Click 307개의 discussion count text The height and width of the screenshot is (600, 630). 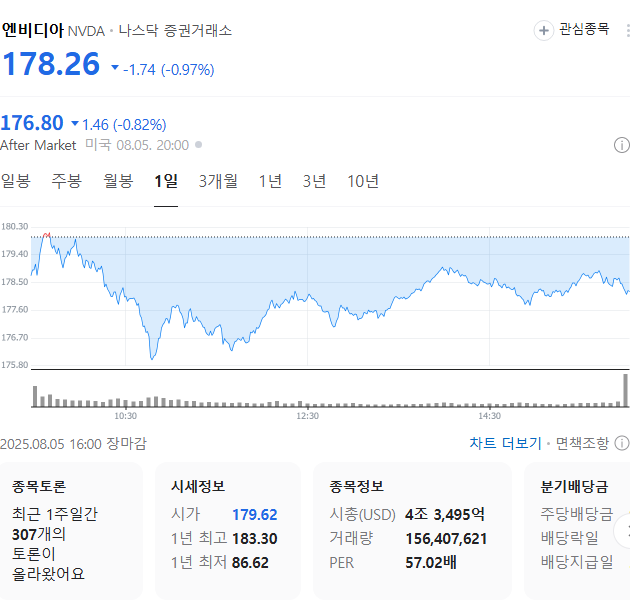(39, 534)
